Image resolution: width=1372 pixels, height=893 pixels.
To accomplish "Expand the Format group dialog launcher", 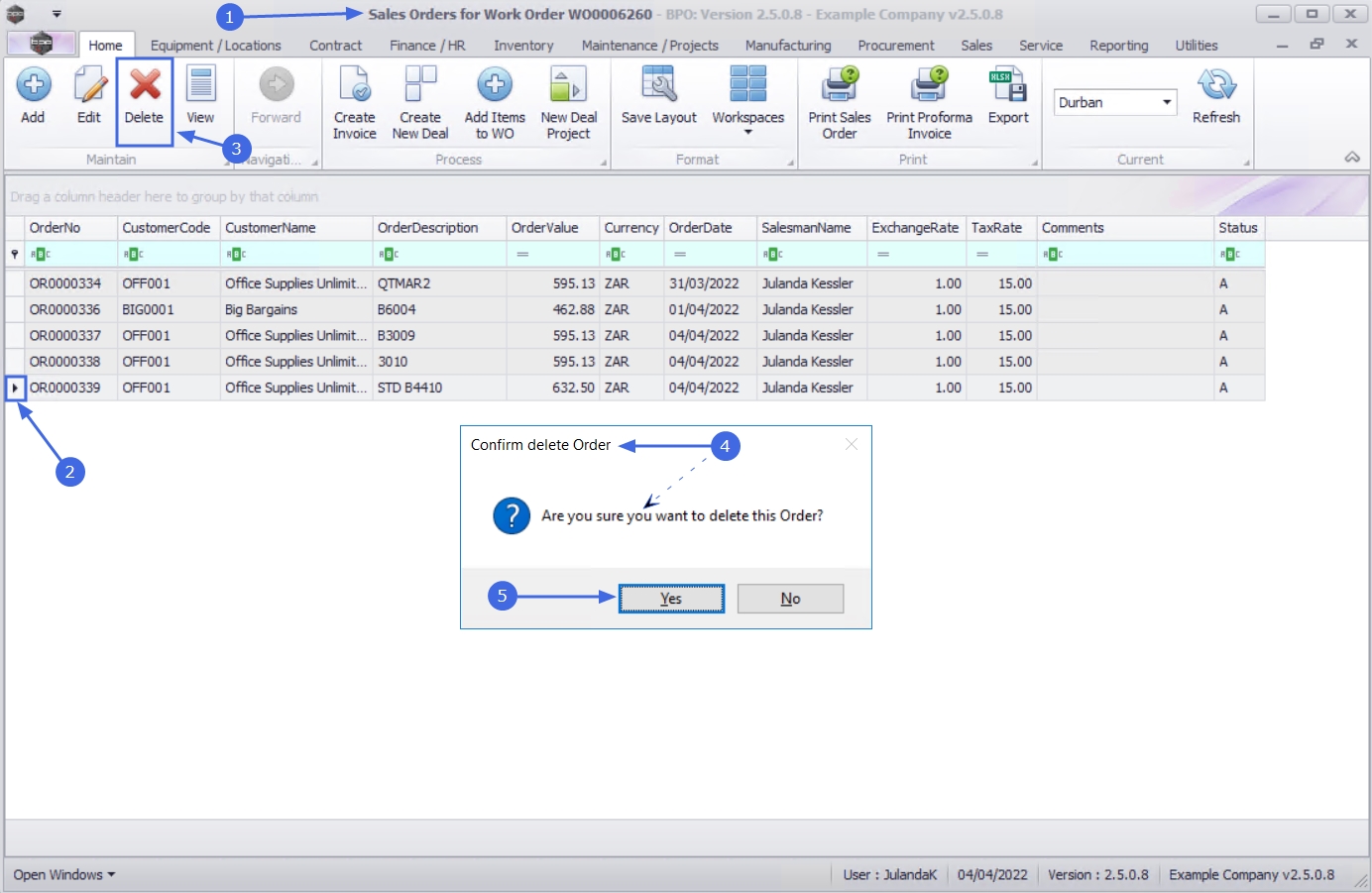I will tap(791, 163).
